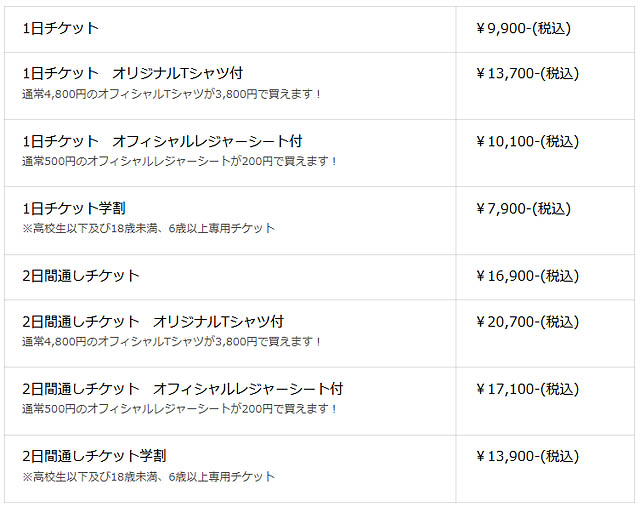Viewport: 640px width, 507px height.
Task: Select the ¥13,900 price for 2日間通しチケット学割
Action: point(527,456)
